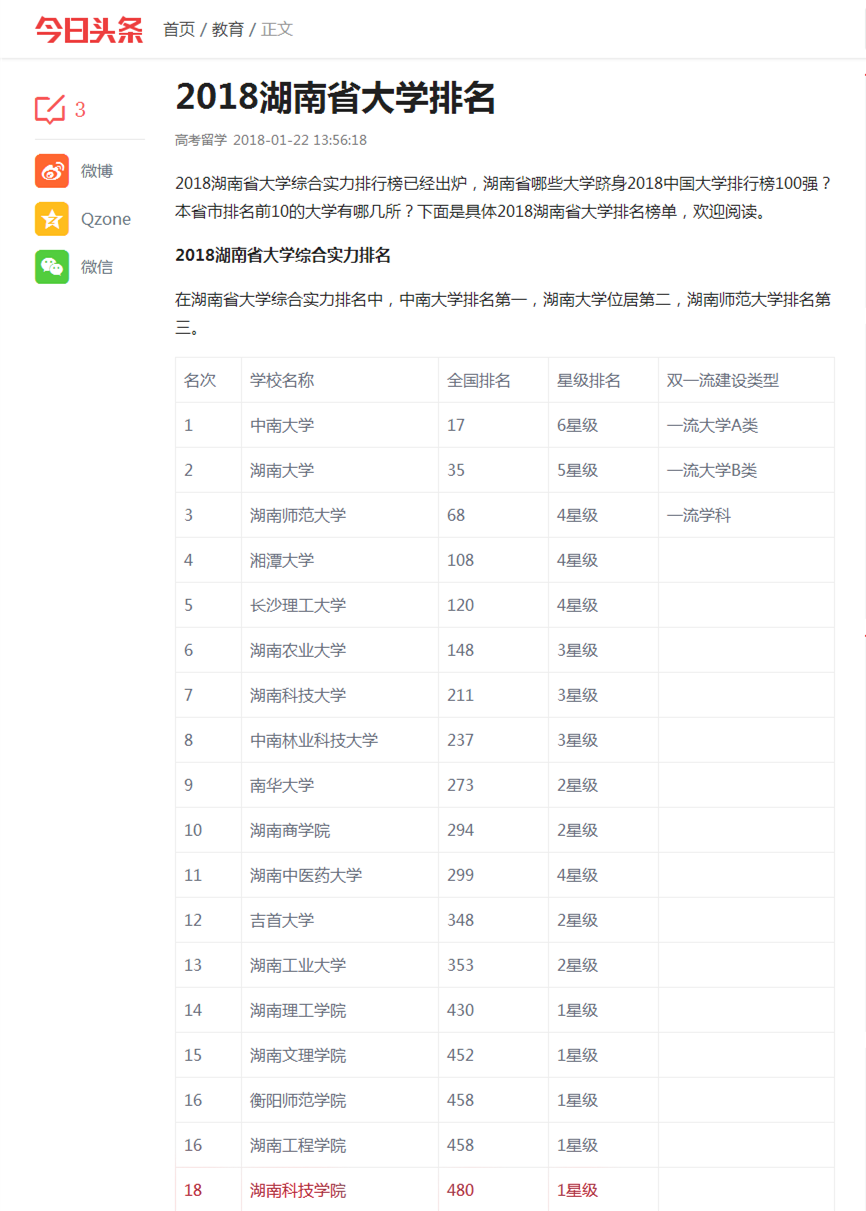Click the 今日头条 logo
The image size is (866, 1211).
point(89,29)
